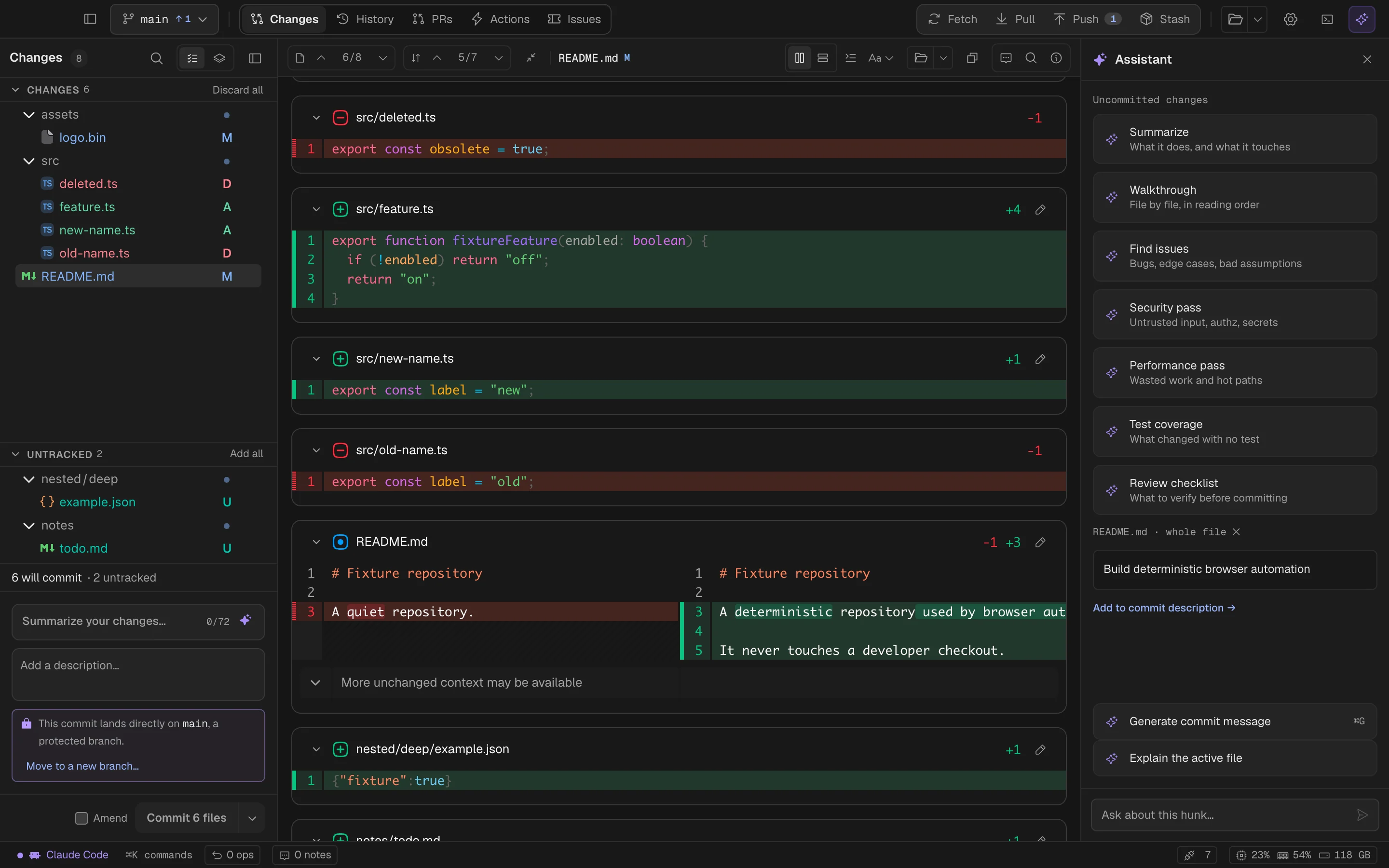Select logo.bin in the file tree
Viewport: 1389px width, 868px height.
(138, 137)
